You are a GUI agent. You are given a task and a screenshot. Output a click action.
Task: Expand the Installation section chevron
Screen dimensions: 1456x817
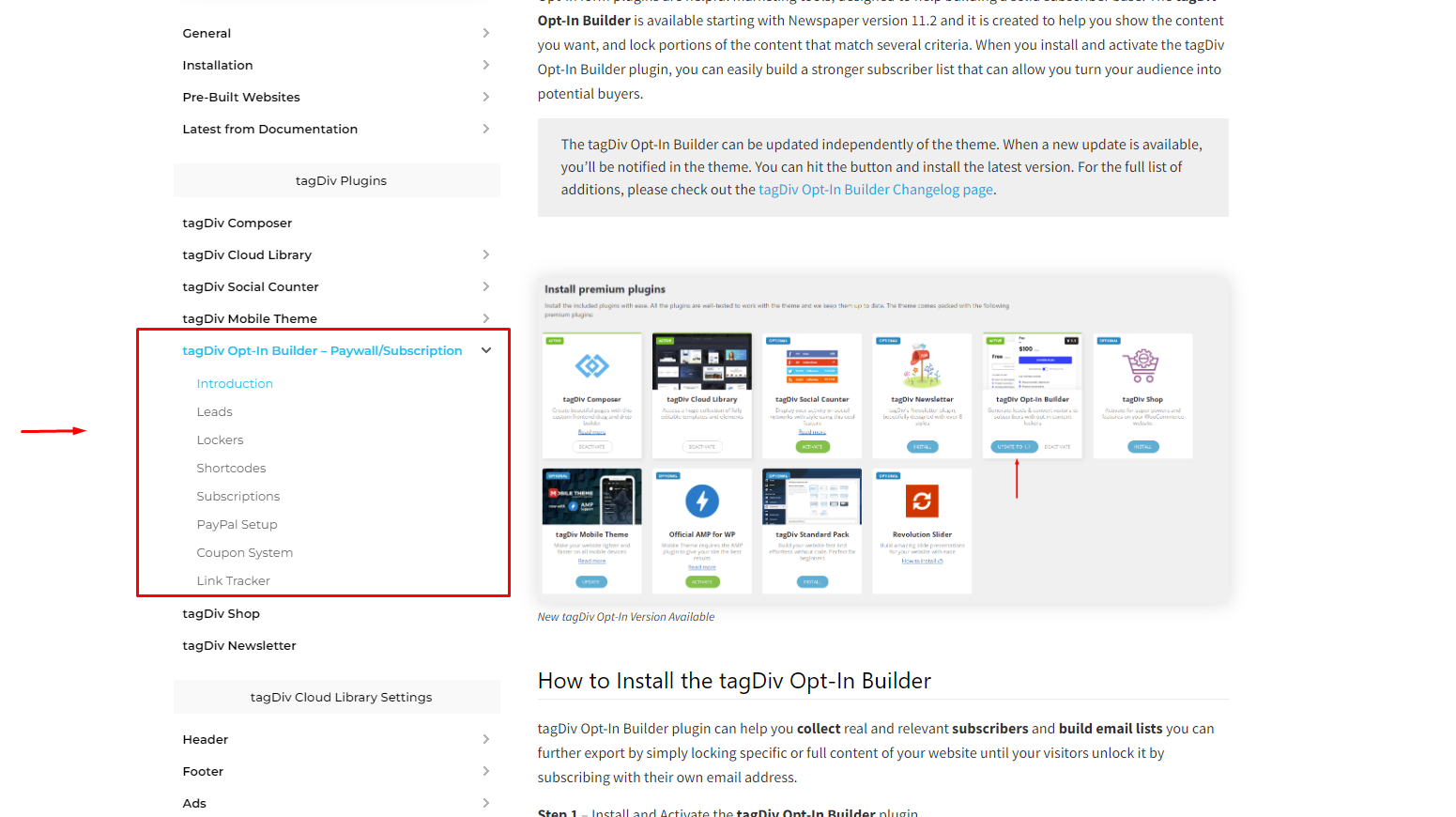click(485, 65)
